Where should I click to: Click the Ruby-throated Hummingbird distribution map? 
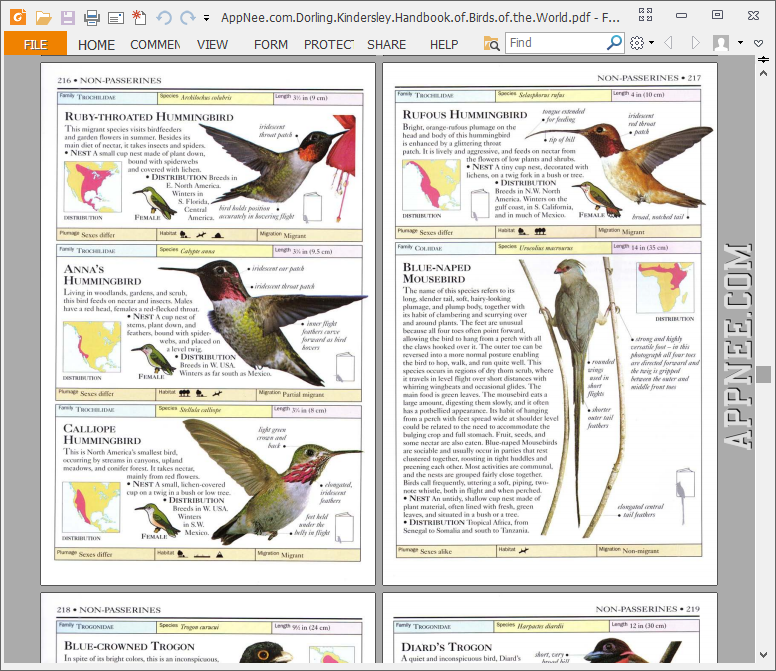coord(93,187)
